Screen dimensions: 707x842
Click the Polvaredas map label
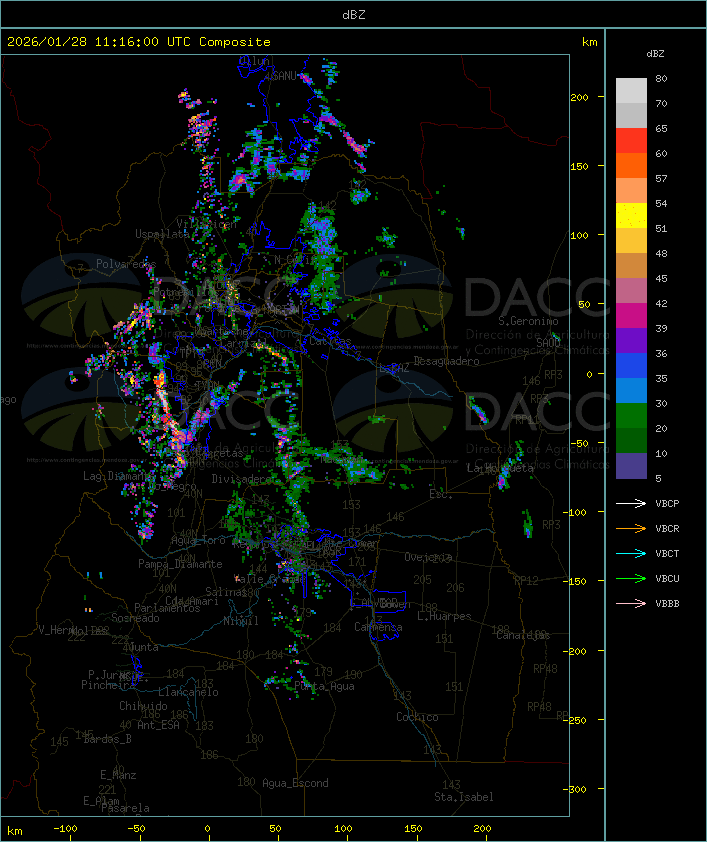(126, 264)
